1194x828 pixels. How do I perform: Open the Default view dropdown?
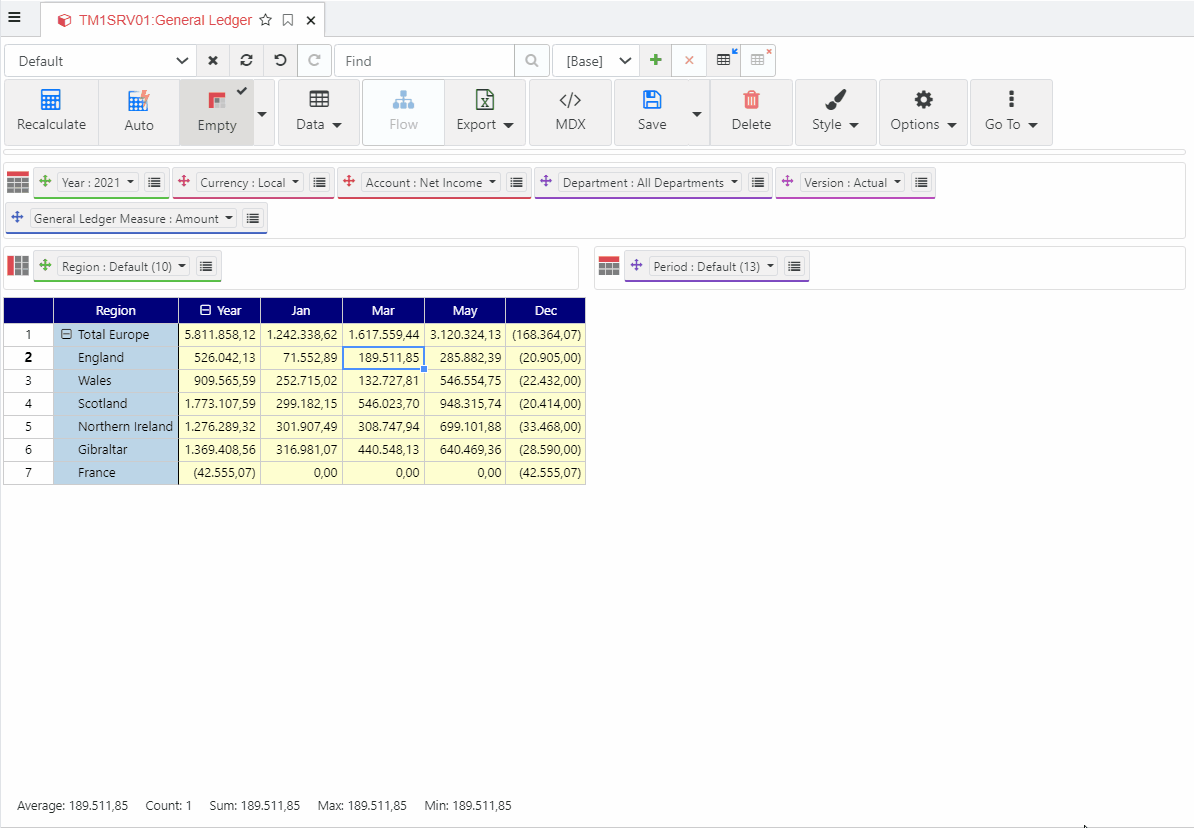pyautogui.click(x=100, y=61)
